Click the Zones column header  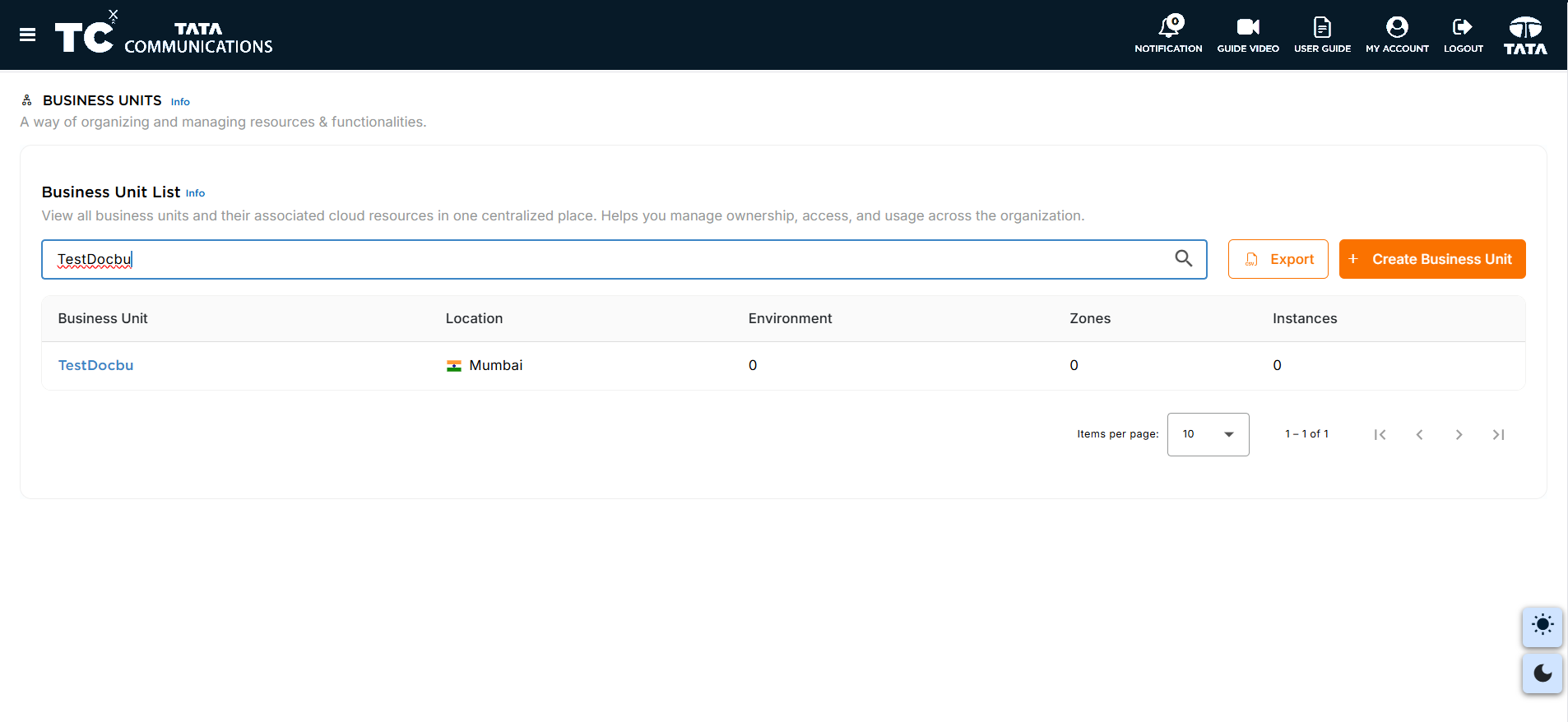click(x=1090, y=318)
